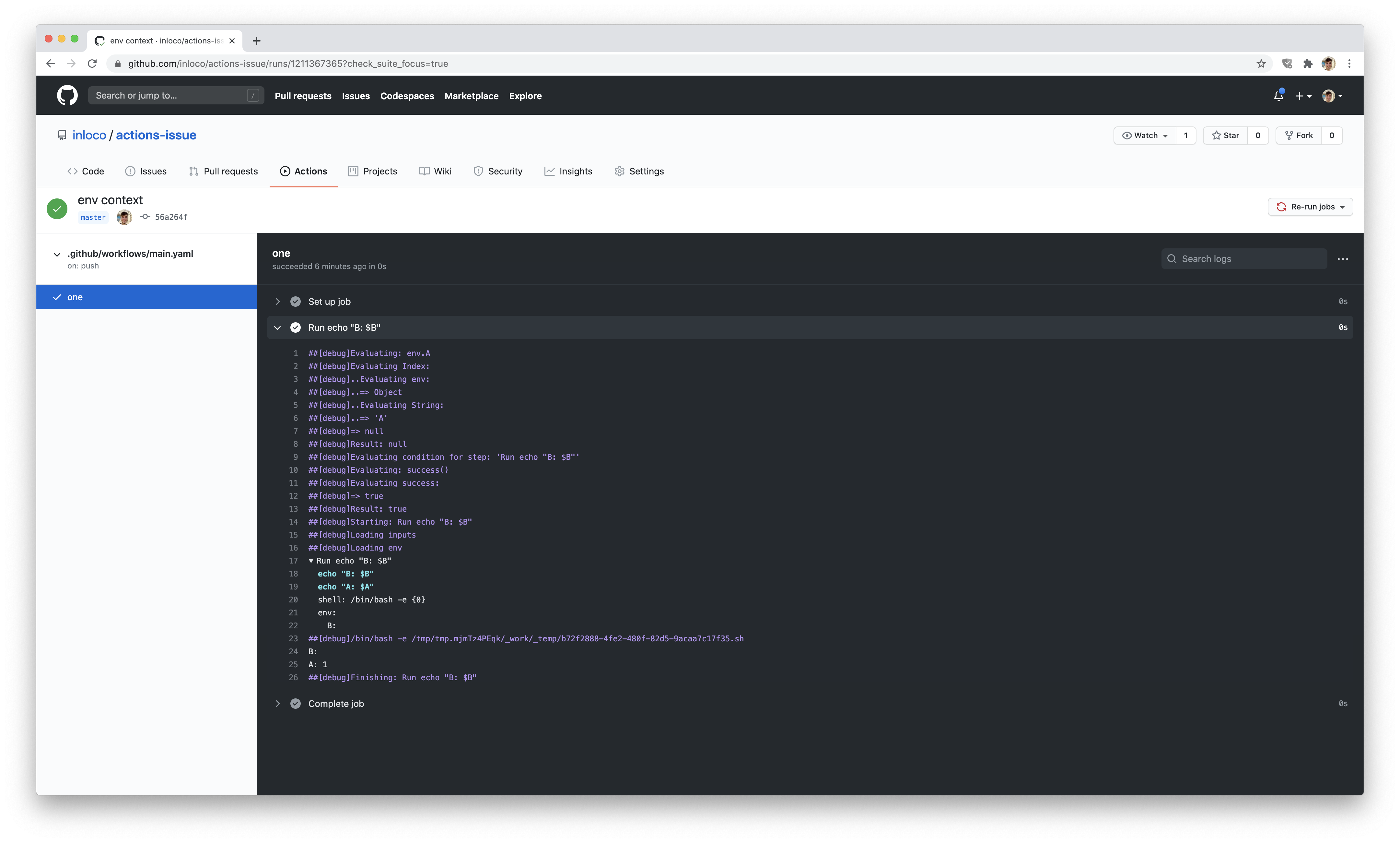Open the inloco organization link
Screen dimensions: 1400x843
(90, 135)
